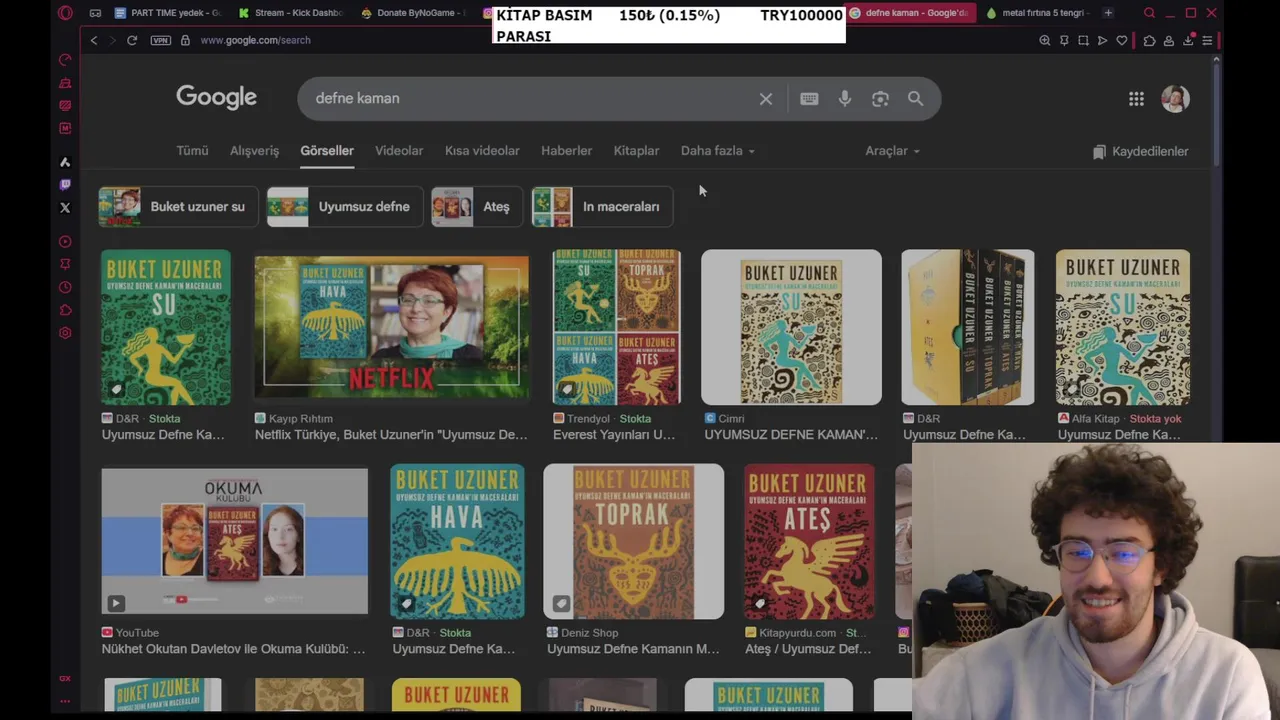Select the Uyumsuz defne suggestion chip
The image size is (1280, 720).
click(x=344, y=207)
